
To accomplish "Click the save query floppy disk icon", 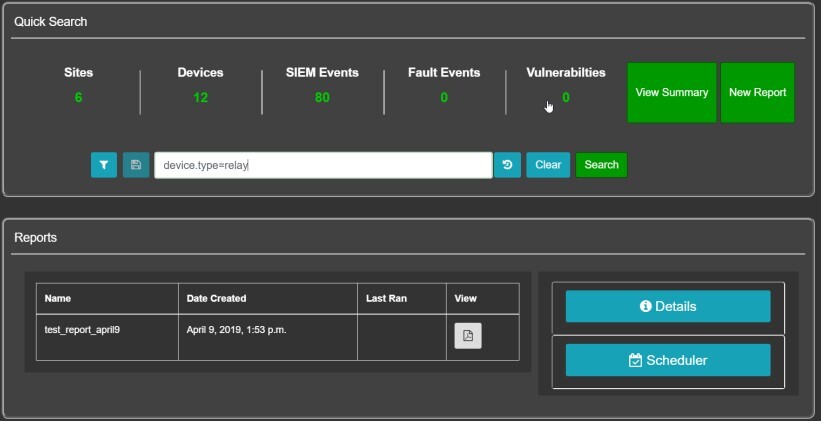I will (136, 165).
